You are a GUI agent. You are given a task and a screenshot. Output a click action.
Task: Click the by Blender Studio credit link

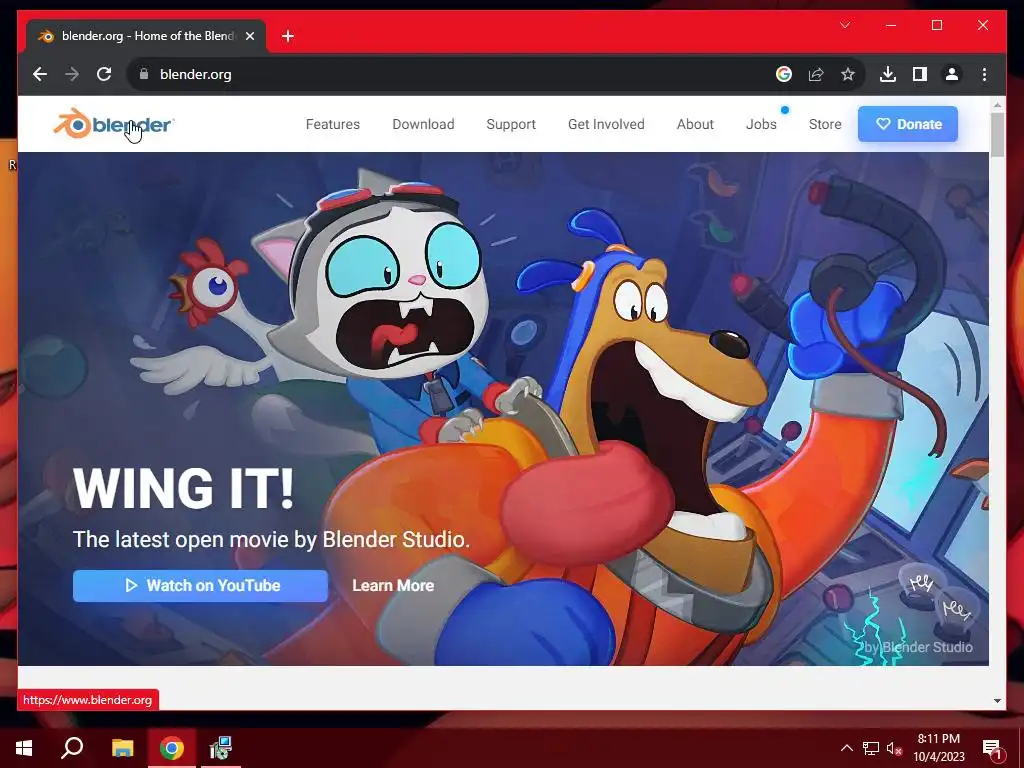[918, 647]
